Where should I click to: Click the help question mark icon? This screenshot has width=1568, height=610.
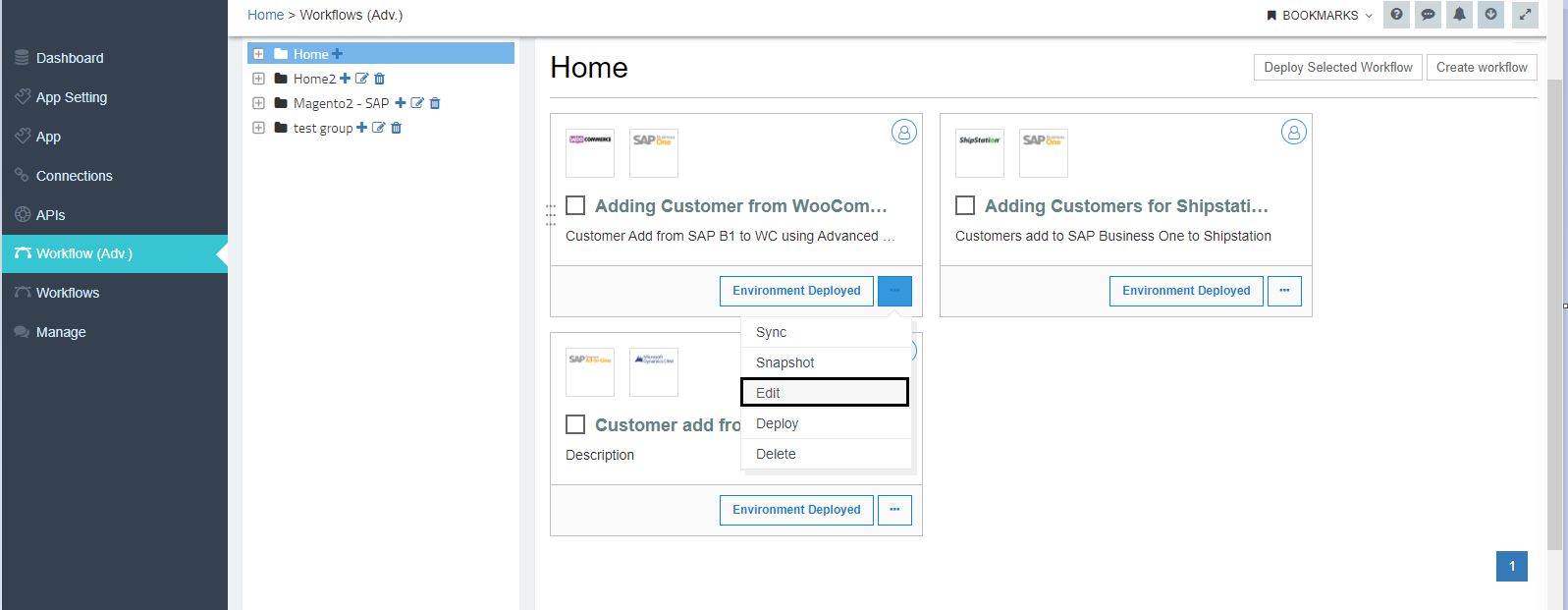pyautogui.click(x=1396, y=15)
